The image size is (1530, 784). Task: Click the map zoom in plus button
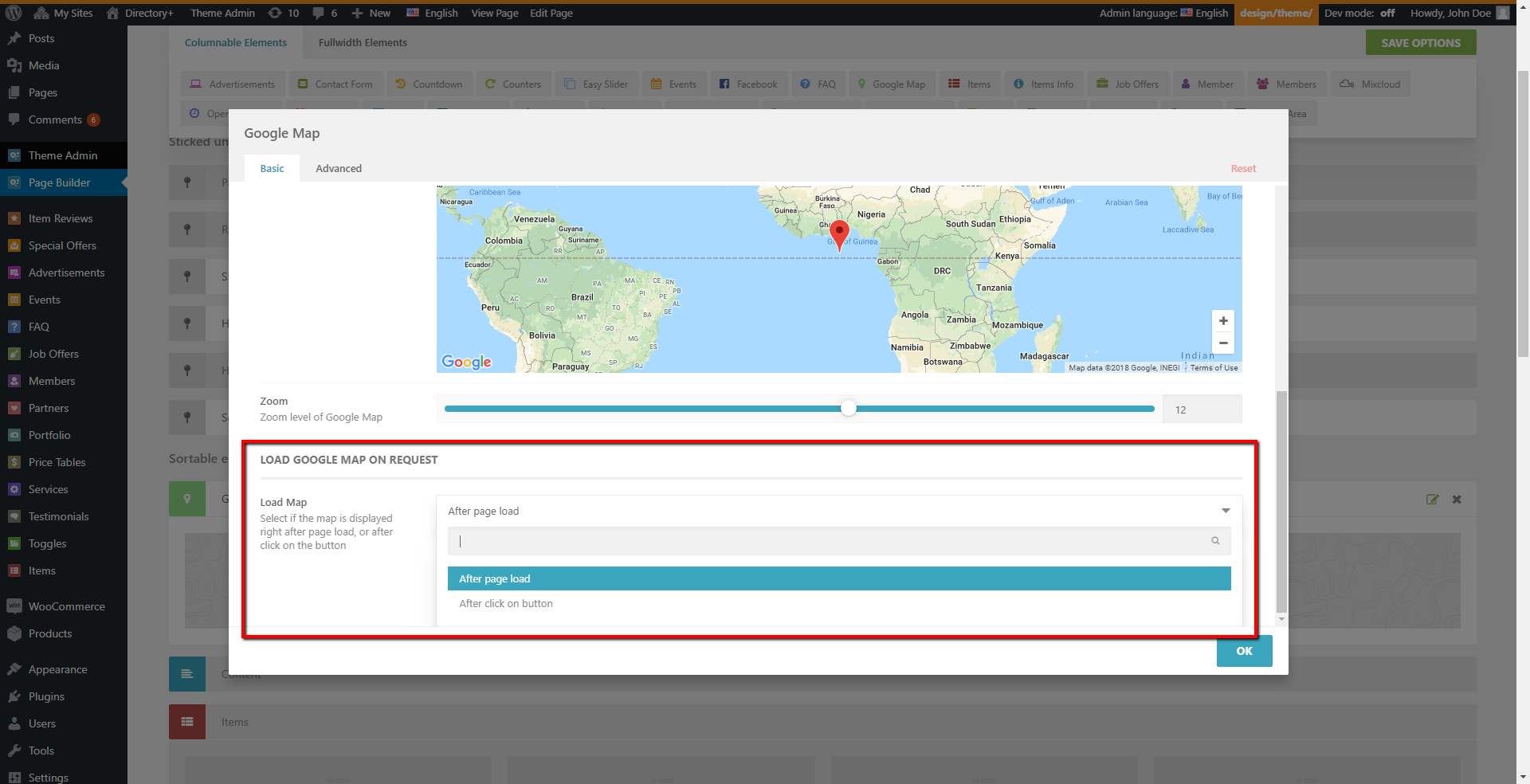click(x=1223, y=321)
